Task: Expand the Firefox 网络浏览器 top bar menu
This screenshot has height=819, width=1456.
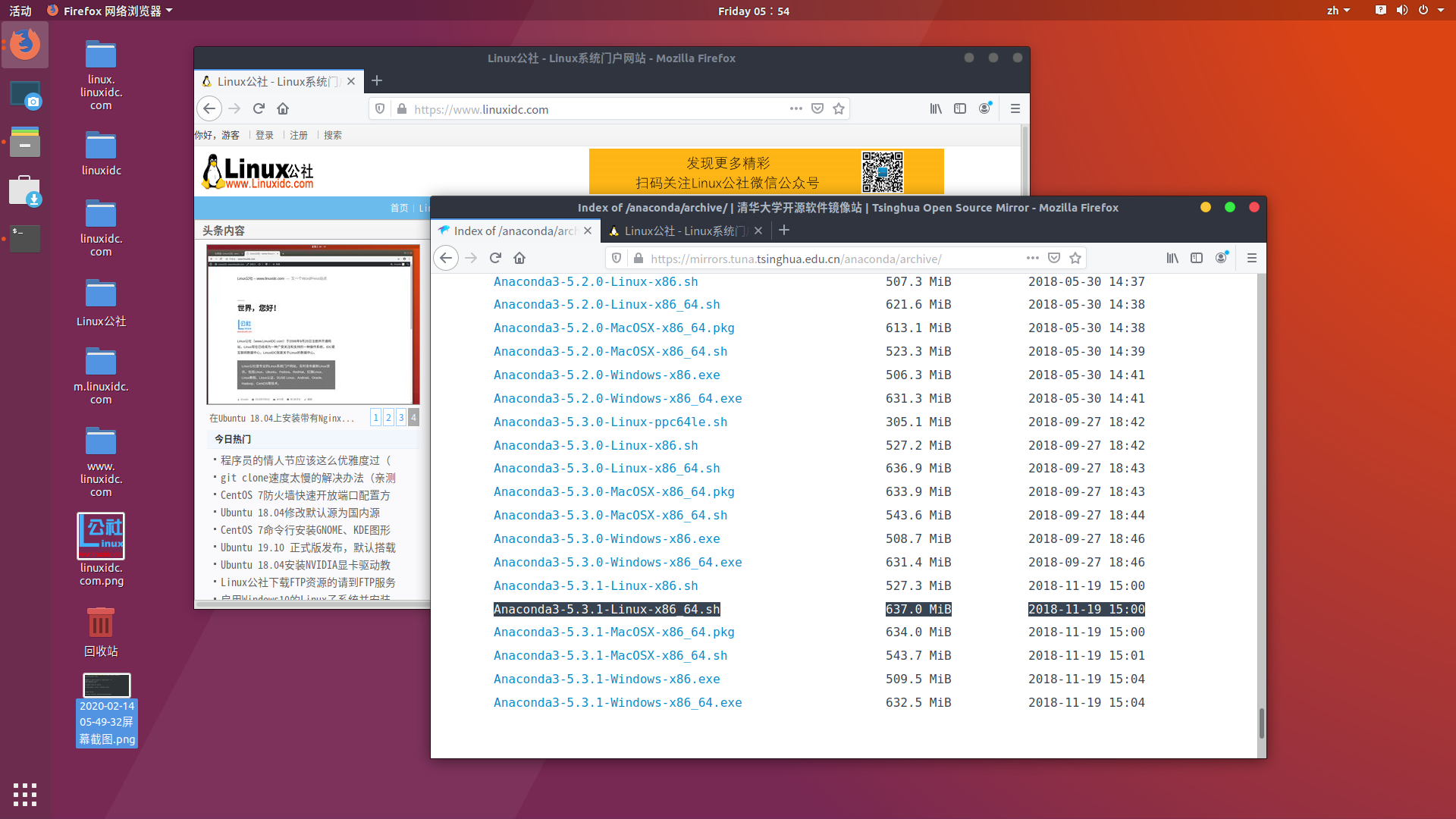Action: (110, 10)
